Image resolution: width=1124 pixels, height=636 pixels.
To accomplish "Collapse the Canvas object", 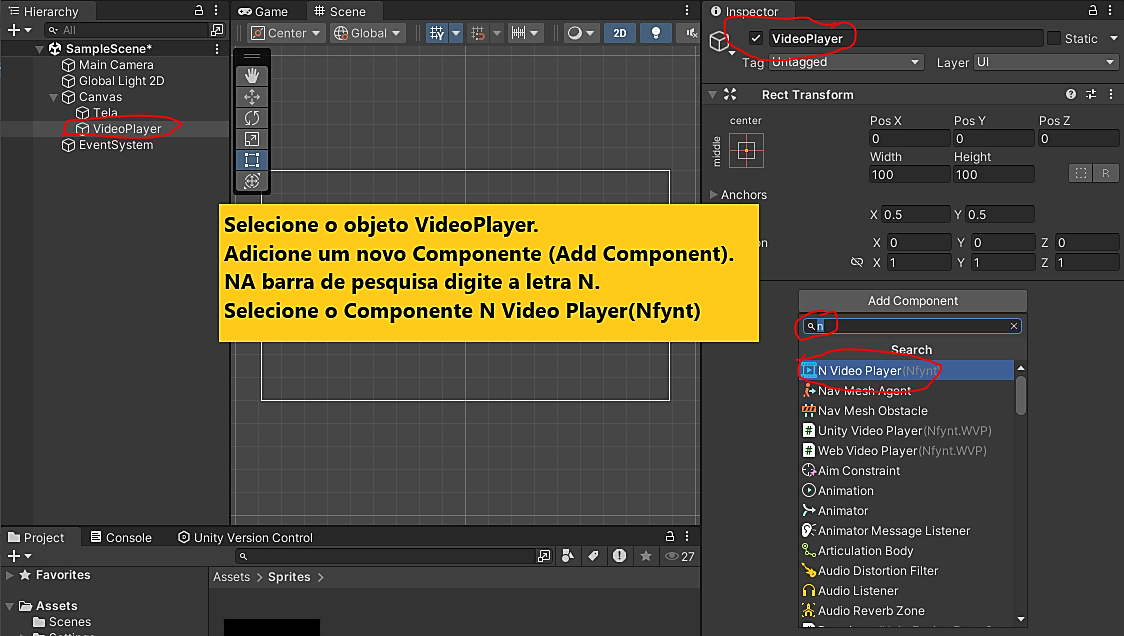I will click(x=53, y=97).
